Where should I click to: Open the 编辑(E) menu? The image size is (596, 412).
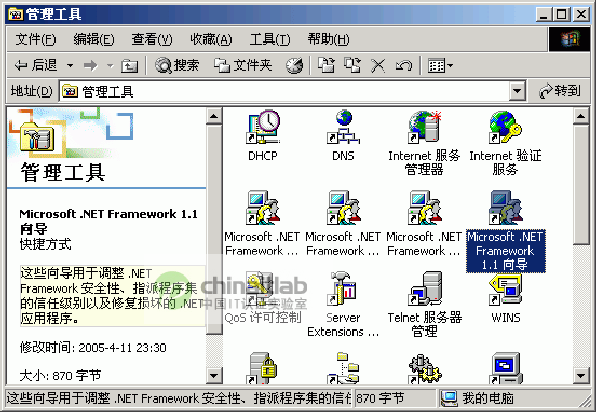click(x=94, y=39)
